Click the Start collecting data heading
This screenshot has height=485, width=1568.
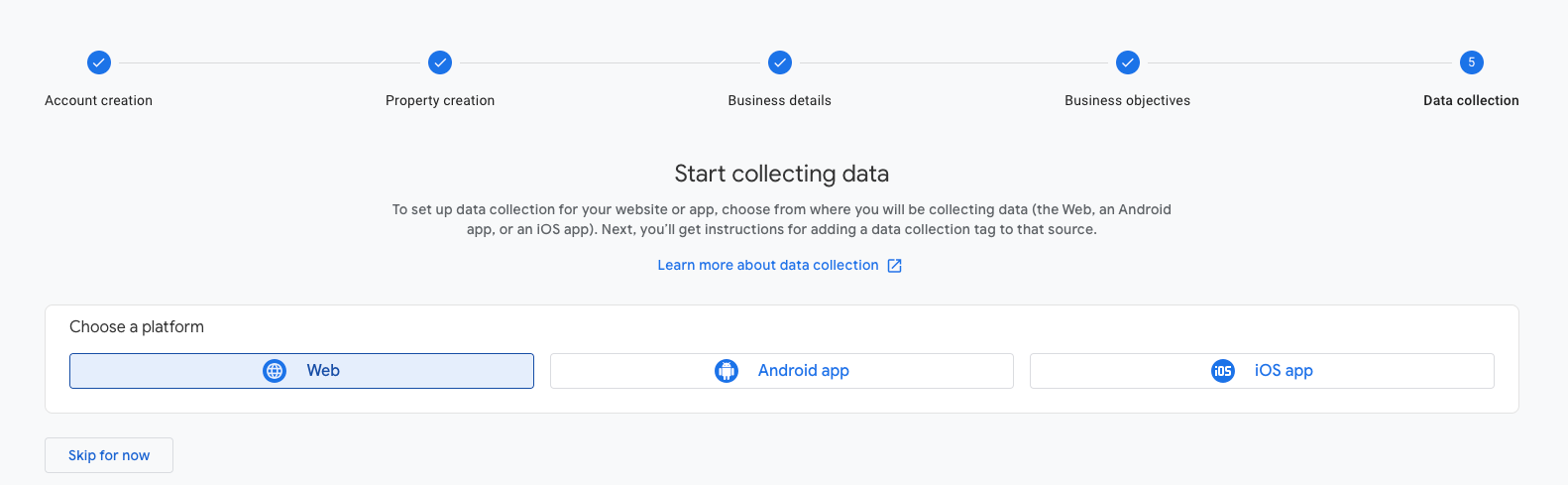tap(782, 175)
